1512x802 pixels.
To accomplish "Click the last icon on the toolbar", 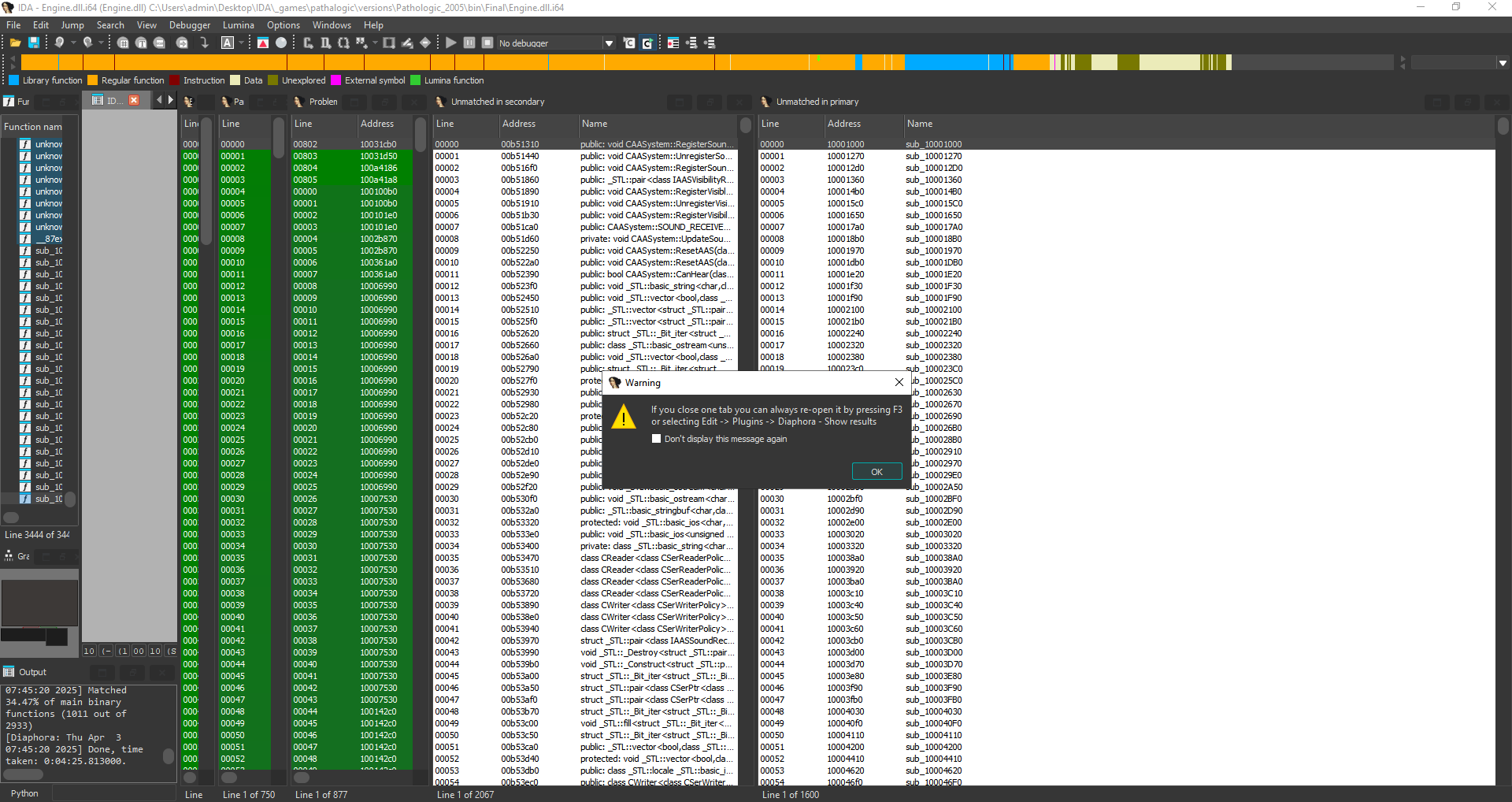I will click(x=710, y=43).
